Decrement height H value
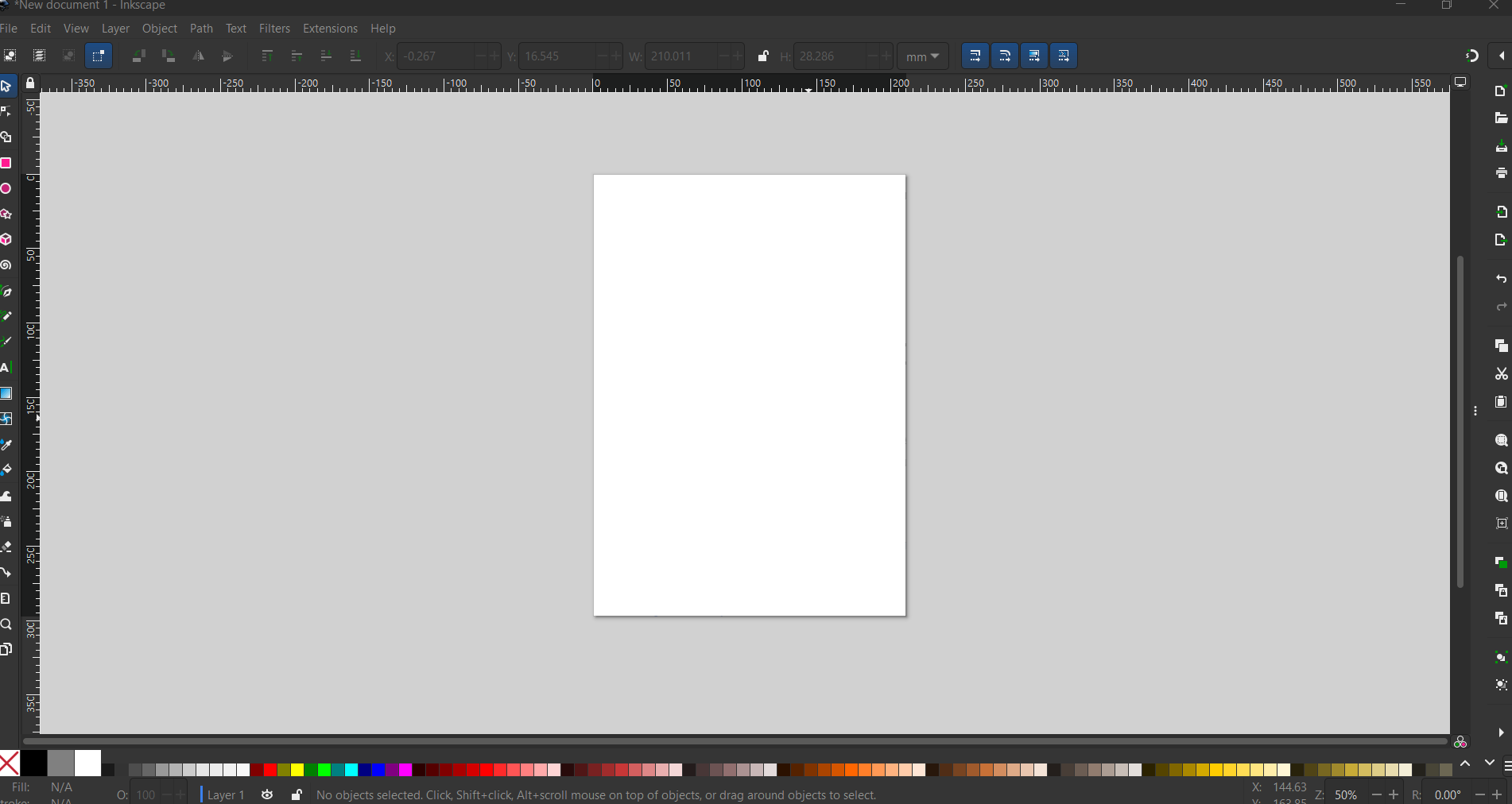Image resolution: width=1512 pixels, height=804 pixels. click(x=872, y=56)
